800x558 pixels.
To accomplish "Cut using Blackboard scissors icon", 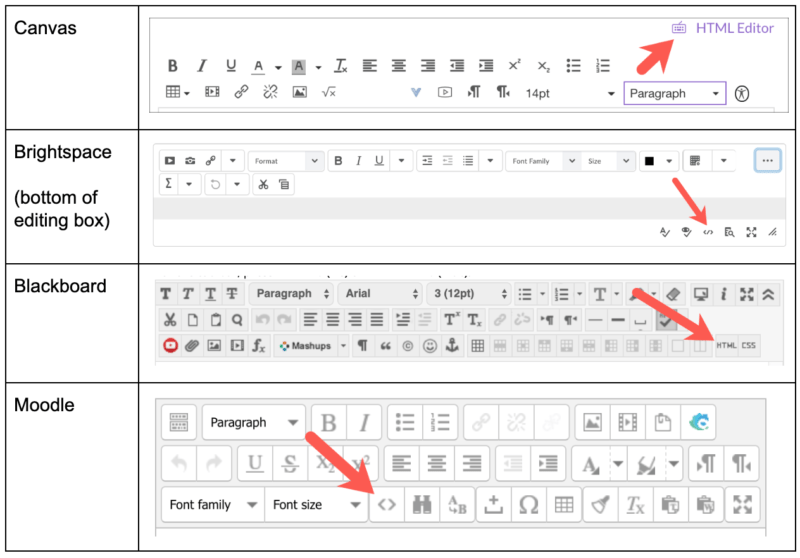I will click(170, 320).
